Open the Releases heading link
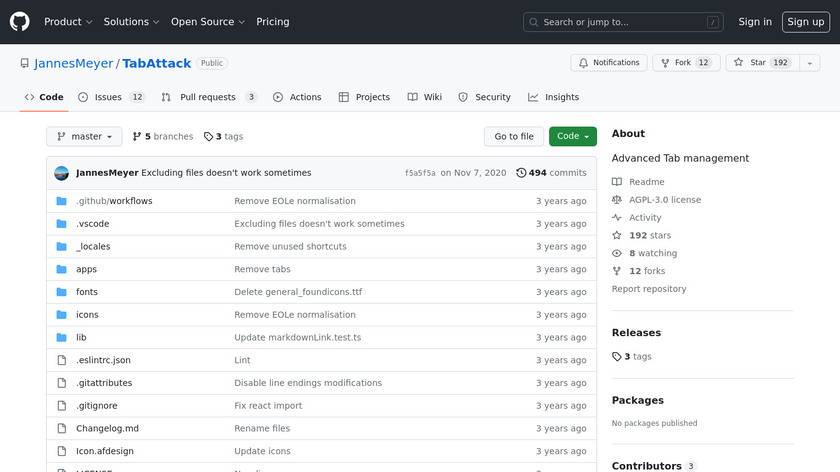840x472 pixels. point(636,333)
